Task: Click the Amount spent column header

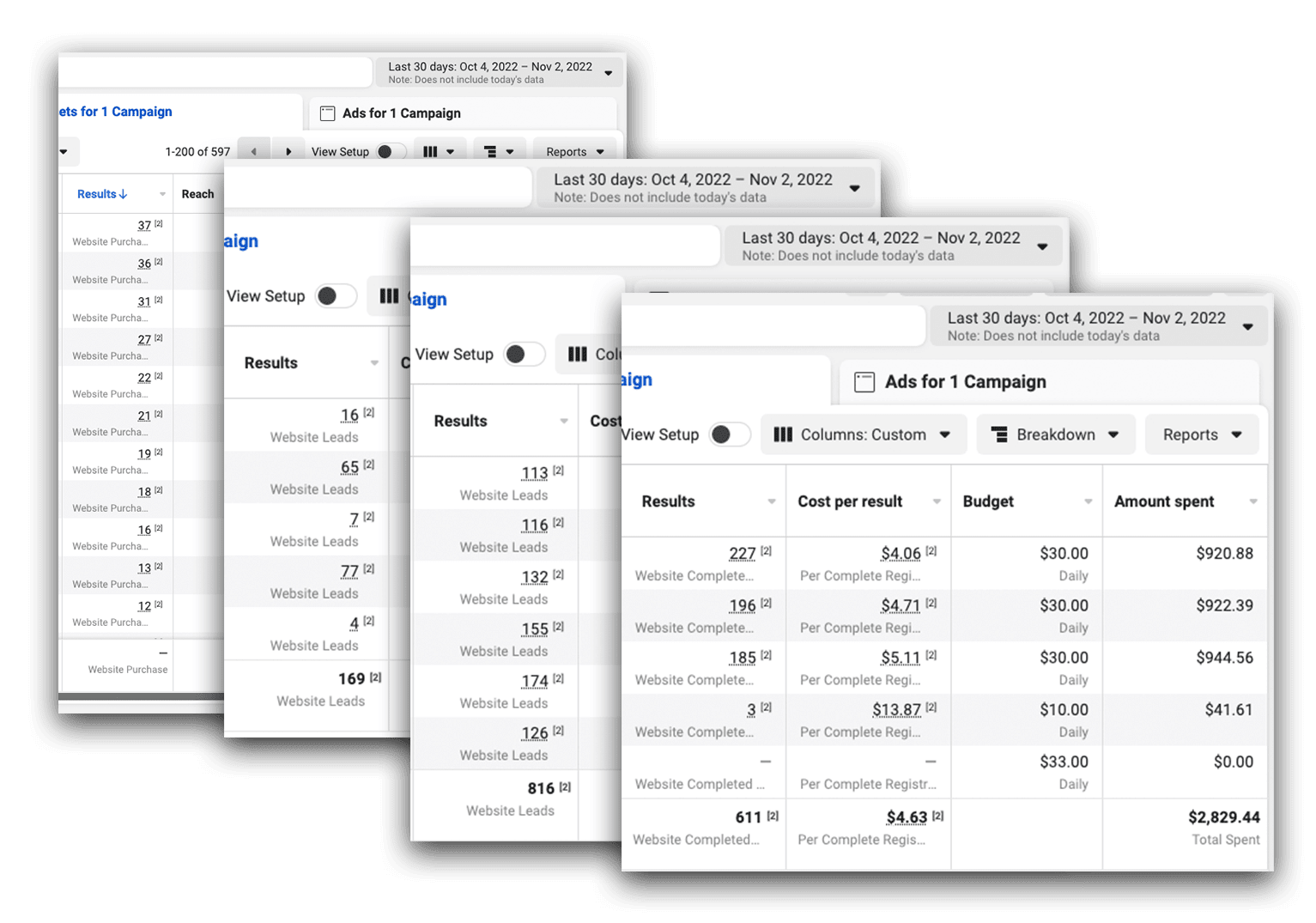Action: pos(1164,501)
